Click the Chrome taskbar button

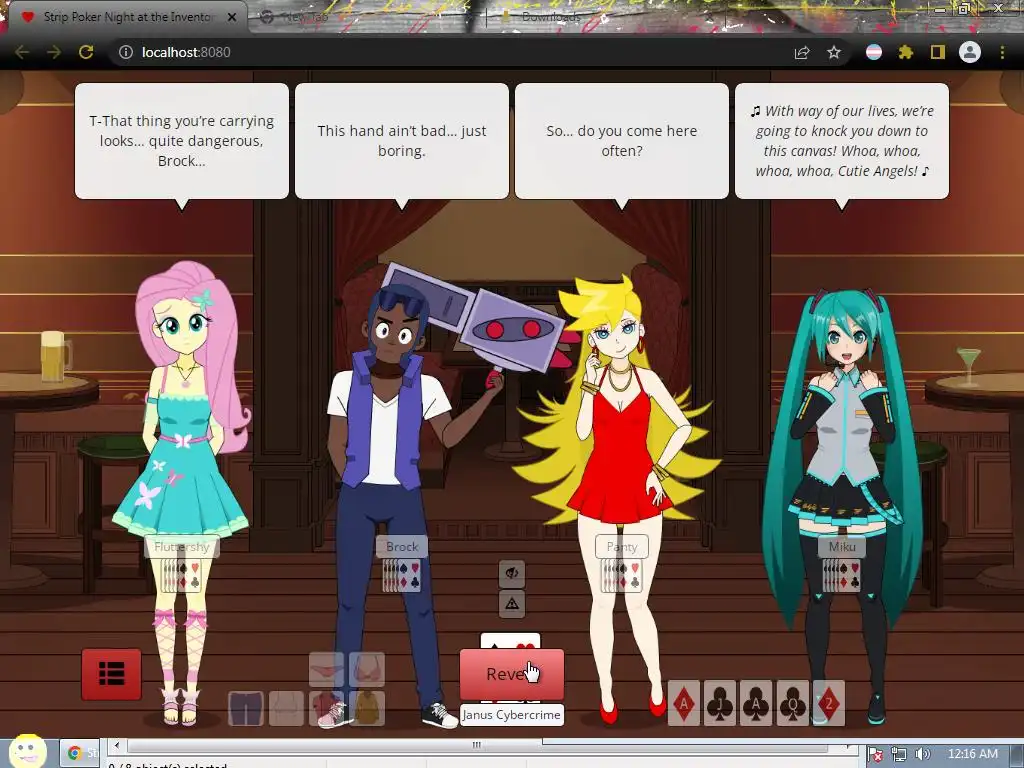coord(80,753)
